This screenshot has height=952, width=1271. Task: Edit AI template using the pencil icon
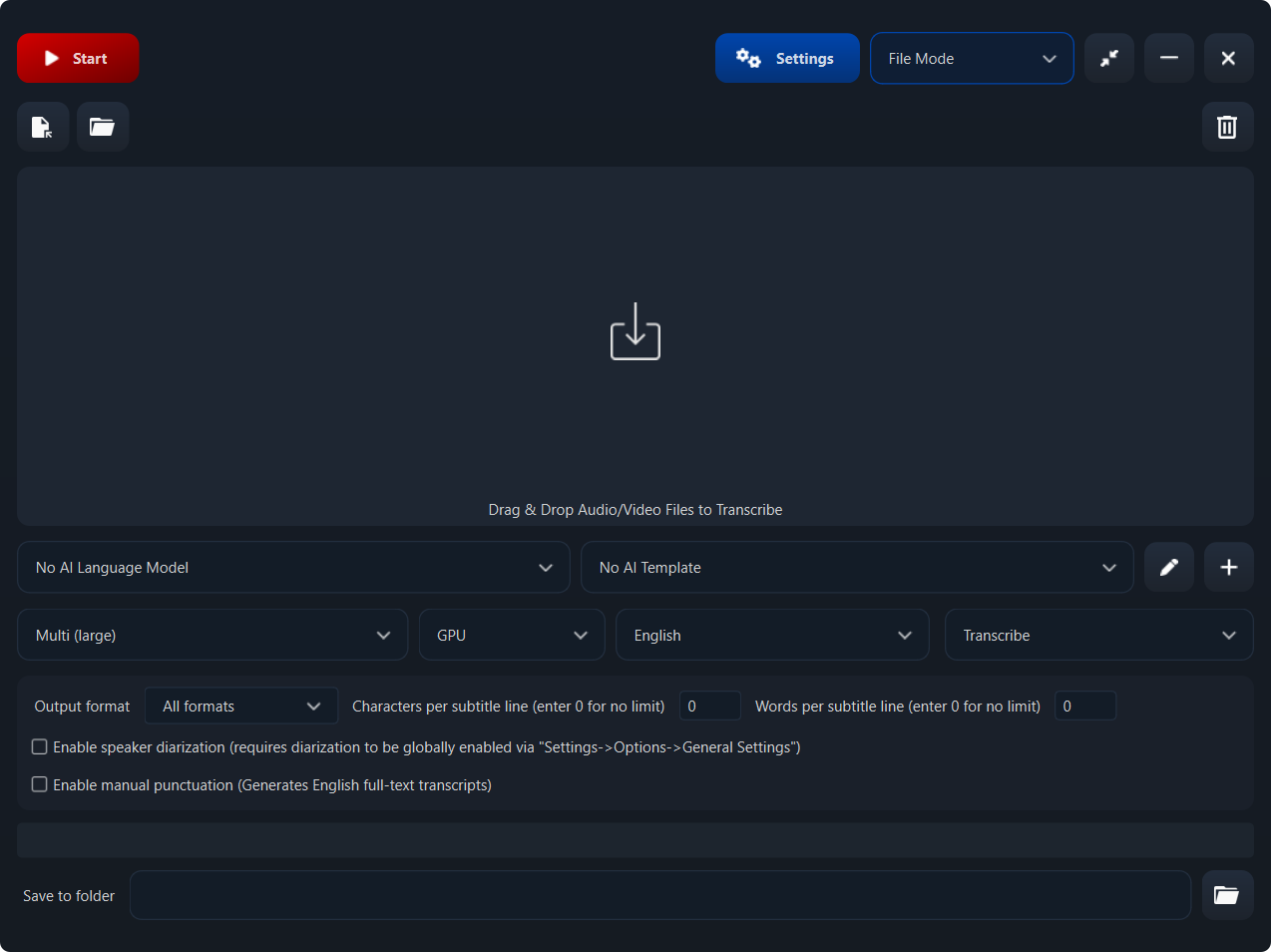pyautogui.click(x=1168, y=567)
